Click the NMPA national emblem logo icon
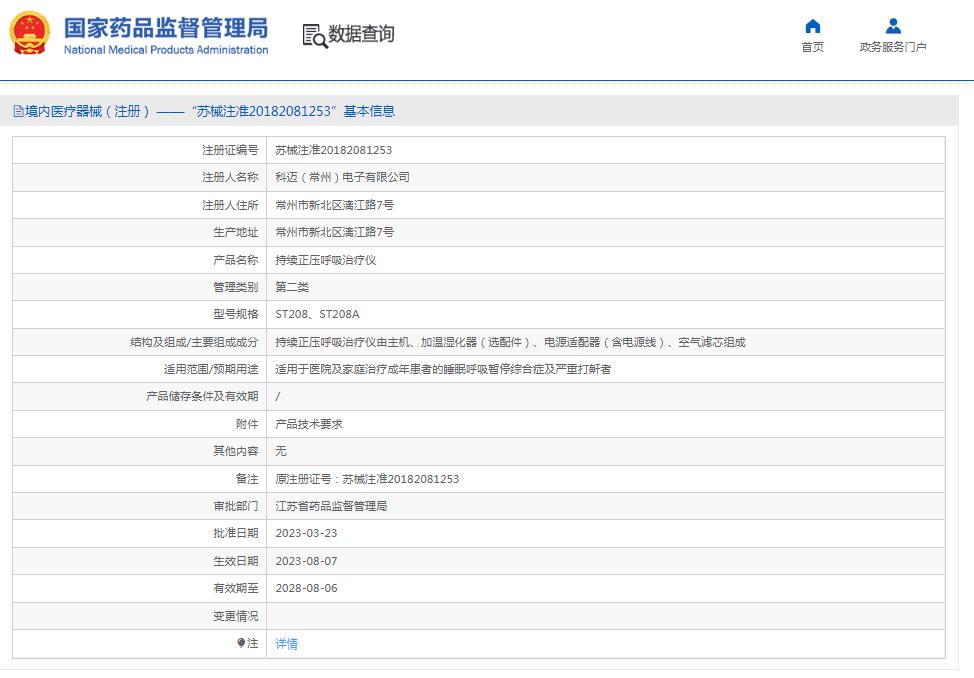Viewport: 974px width, 678px height. click(29, 33)
